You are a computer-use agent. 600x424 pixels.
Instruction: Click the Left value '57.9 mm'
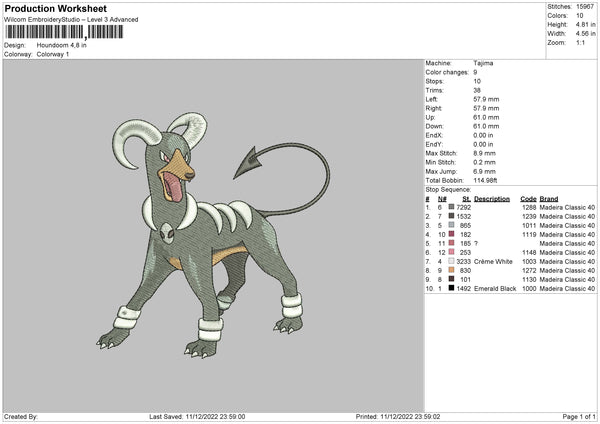click(x=486, y=99)
